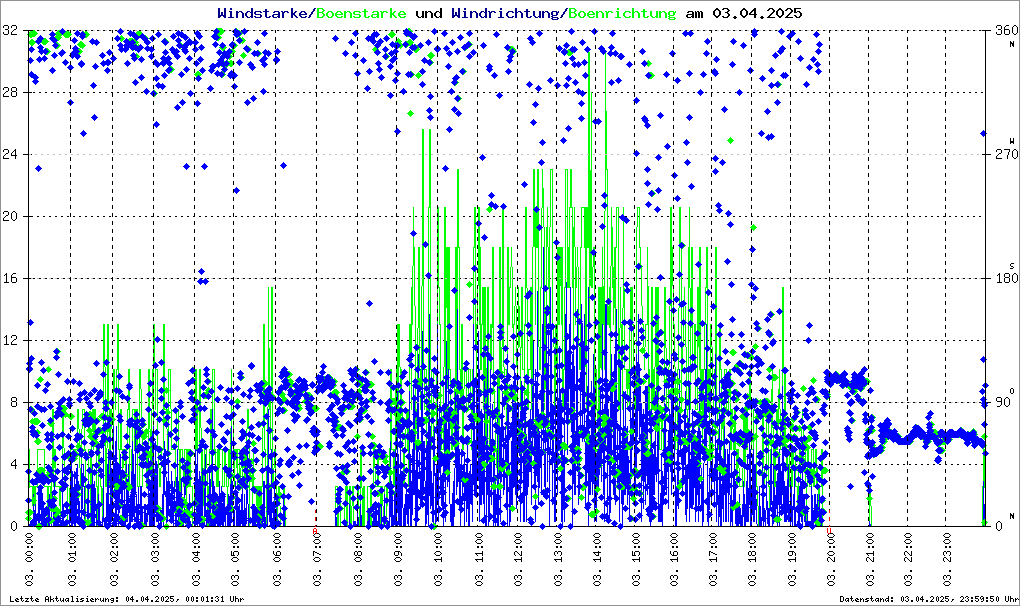Click the 'O' compass label above 90
Screen dimensions: 1020x606
[x=1012, y=389]
